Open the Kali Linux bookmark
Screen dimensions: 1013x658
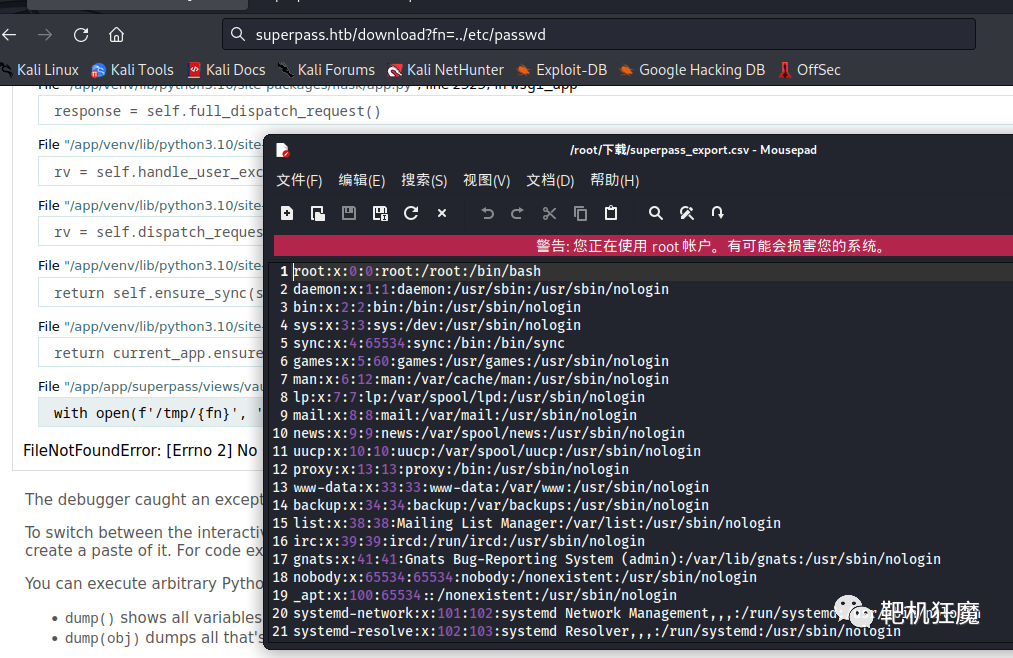pos(40,70)
